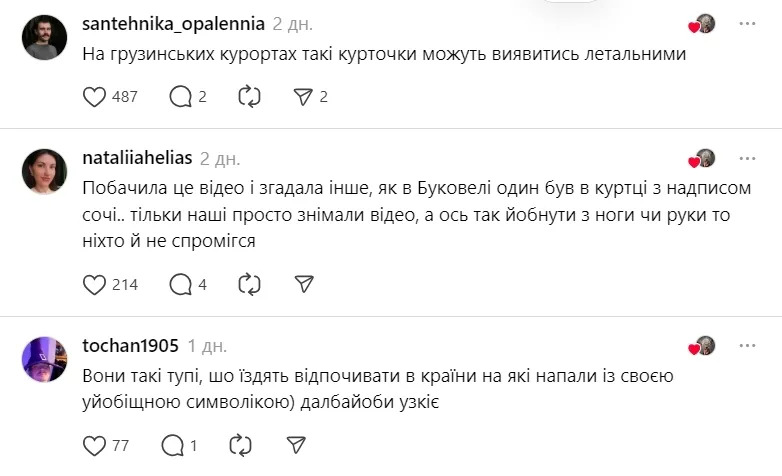Screen dimensions: 782x476
Task: Open the santehnika_opalennia profile link
Action: pos(173,23)
